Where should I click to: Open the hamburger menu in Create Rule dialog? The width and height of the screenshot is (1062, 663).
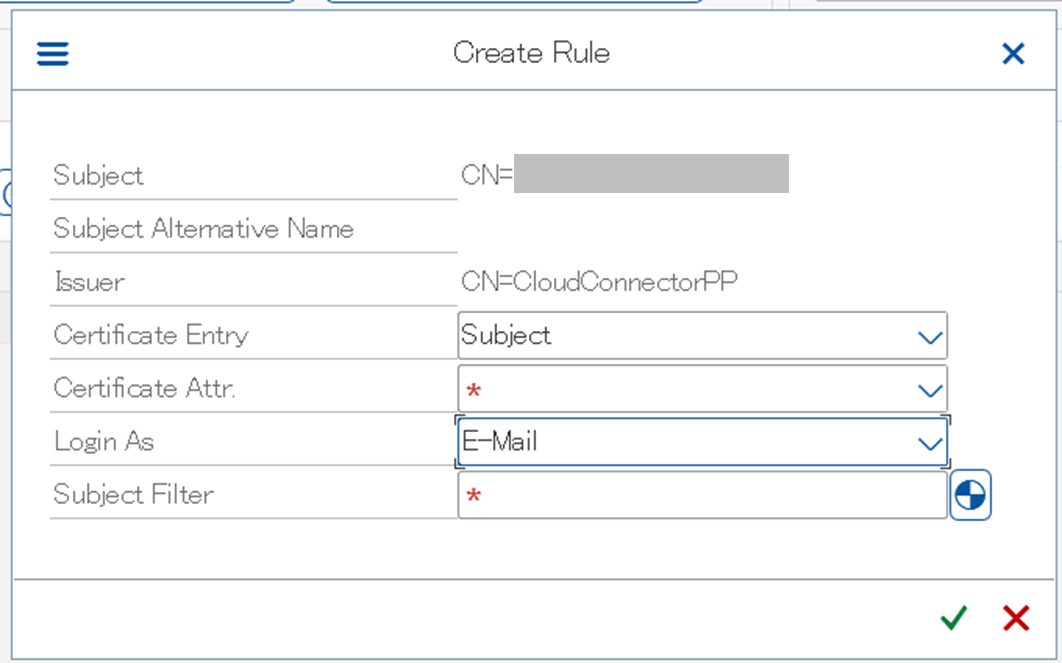[53, 54]
